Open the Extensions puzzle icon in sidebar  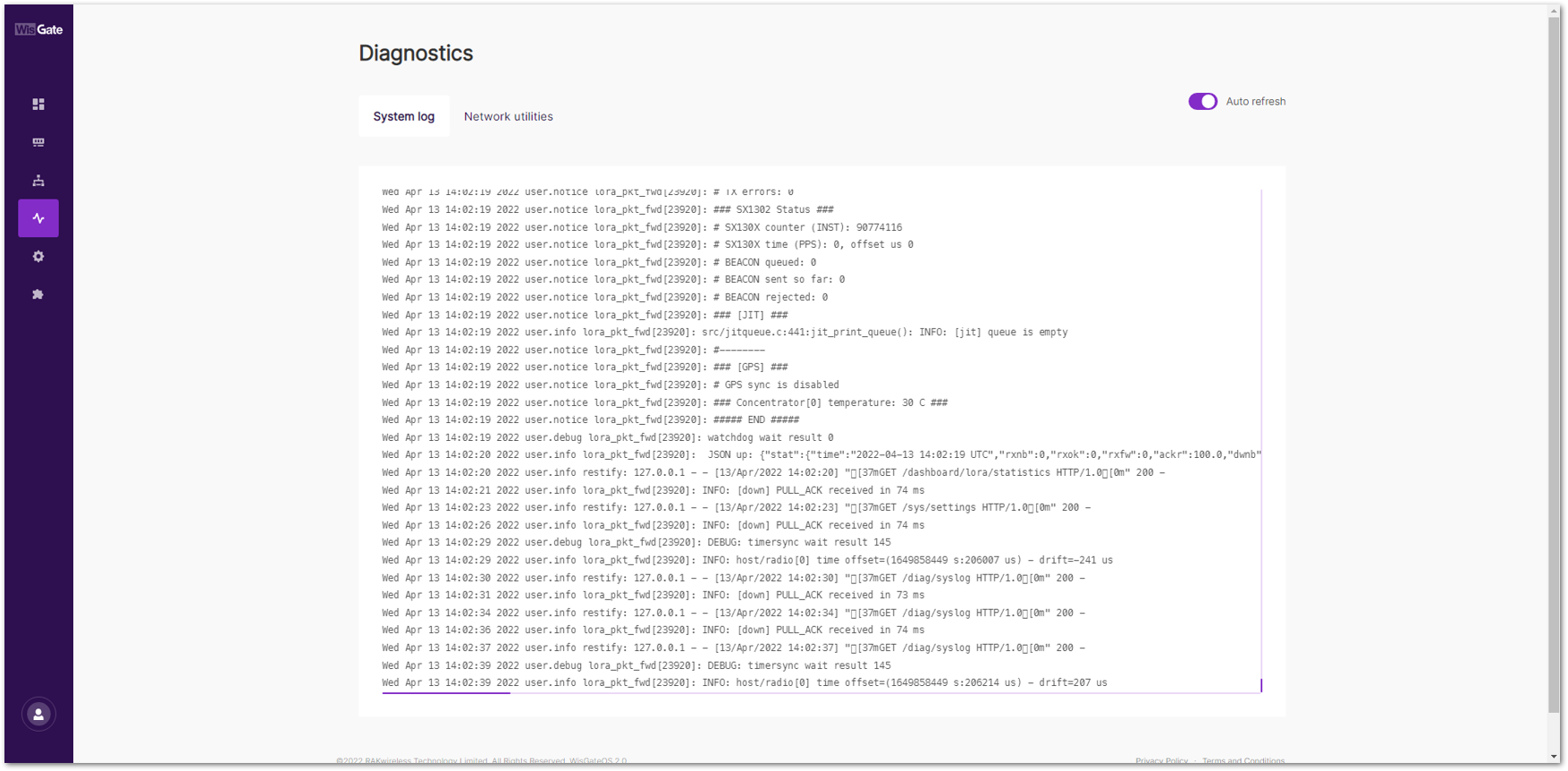pos(38,294)
